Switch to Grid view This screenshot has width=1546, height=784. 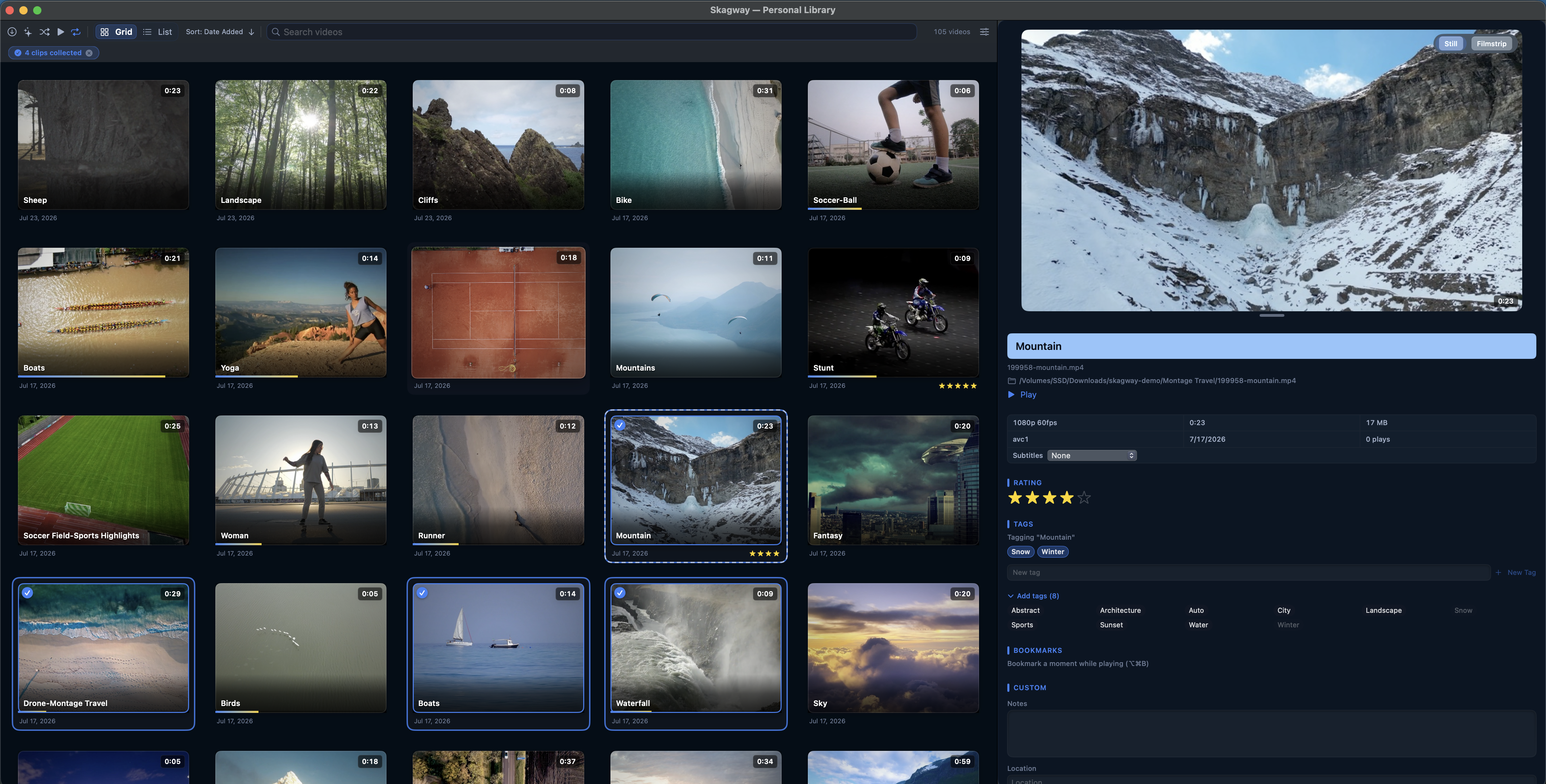[116, 32]
